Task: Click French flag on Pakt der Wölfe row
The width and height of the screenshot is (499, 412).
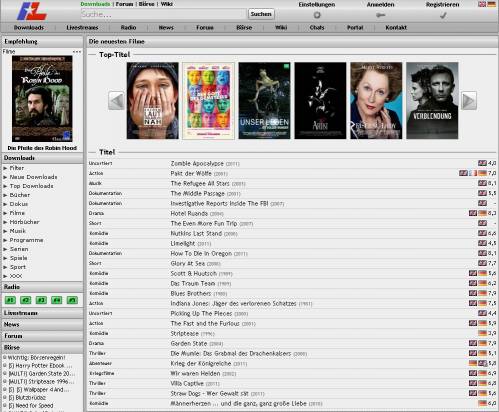Action: coord(473,173)
